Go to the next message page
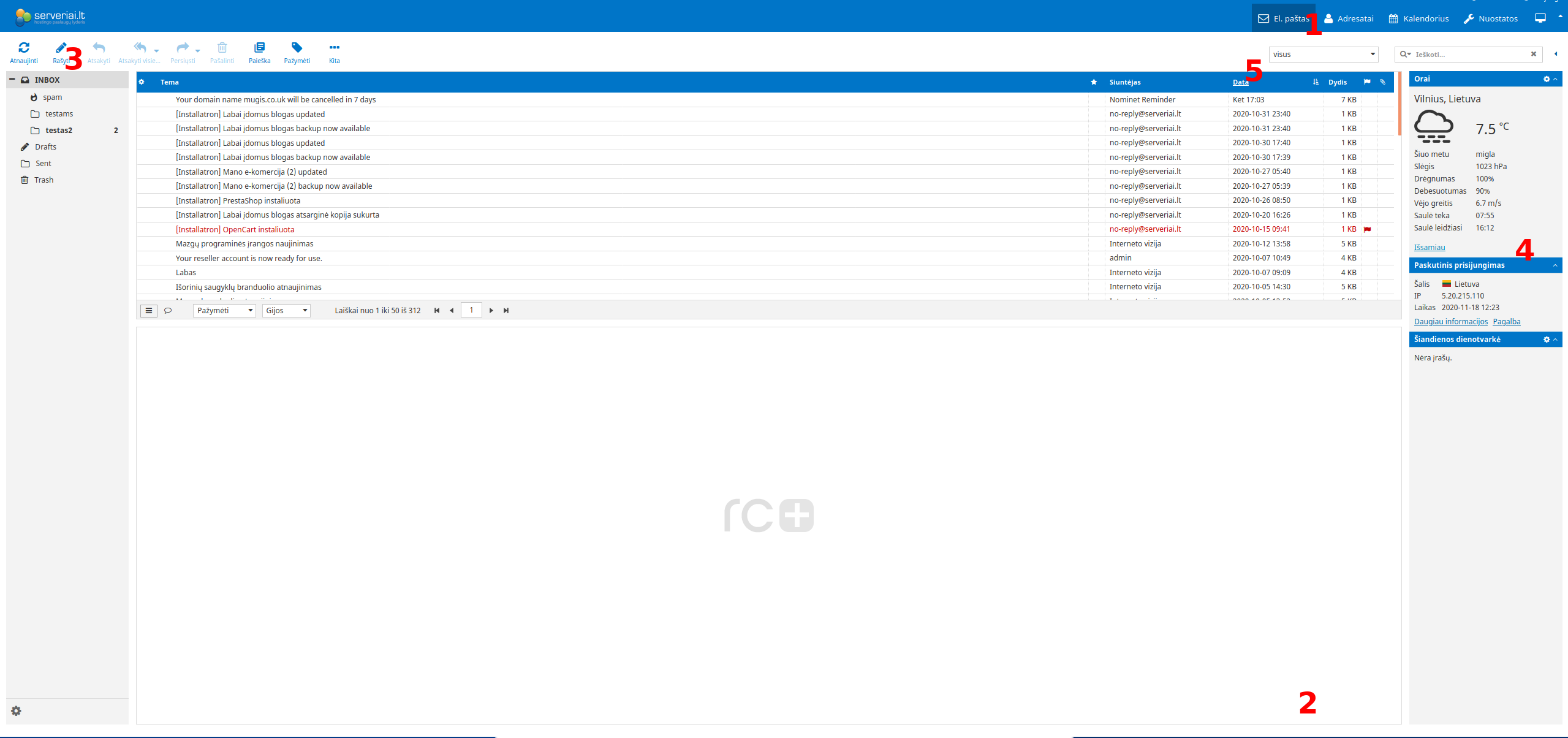 coord(491,311)
